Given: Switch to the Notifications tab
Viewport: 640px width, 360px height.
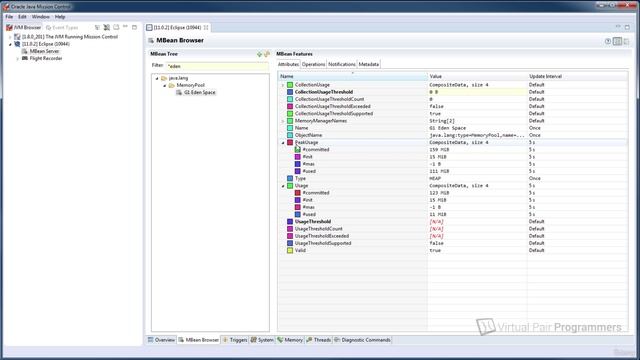Looking at the screenshot, I should [342, 64].
